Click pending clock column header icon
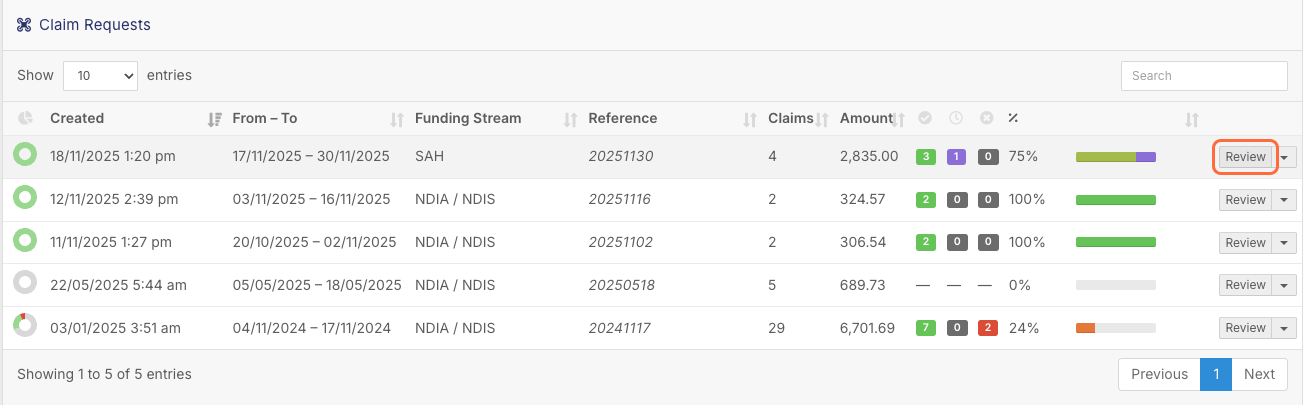Screen dimensions: 1303x405 click(x=956, y=118)
